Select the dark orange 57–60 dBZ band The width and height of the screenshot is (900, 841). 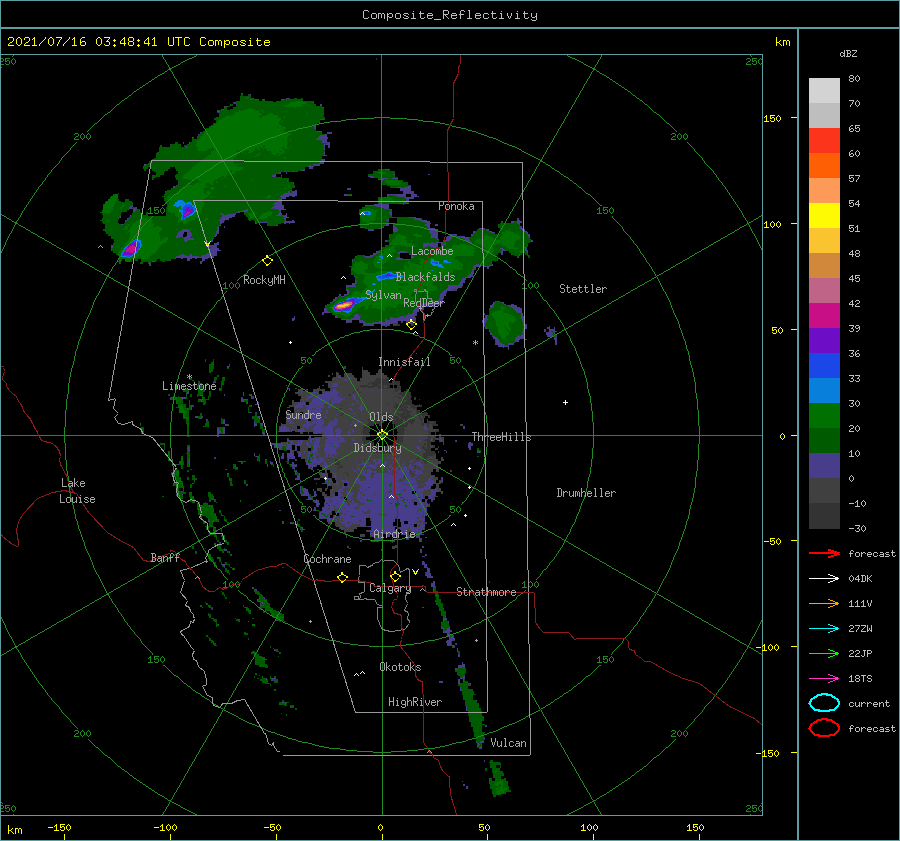(824, 166)
